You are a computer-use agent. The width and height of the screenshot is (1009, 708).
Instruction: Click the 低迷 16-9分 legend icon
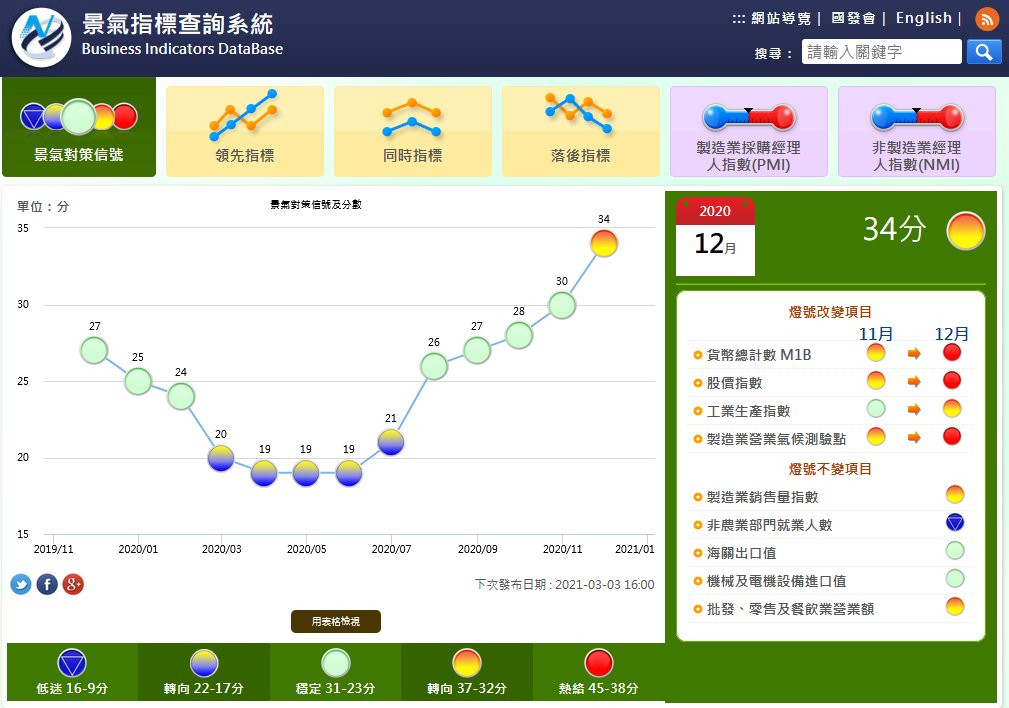point(72,663)
